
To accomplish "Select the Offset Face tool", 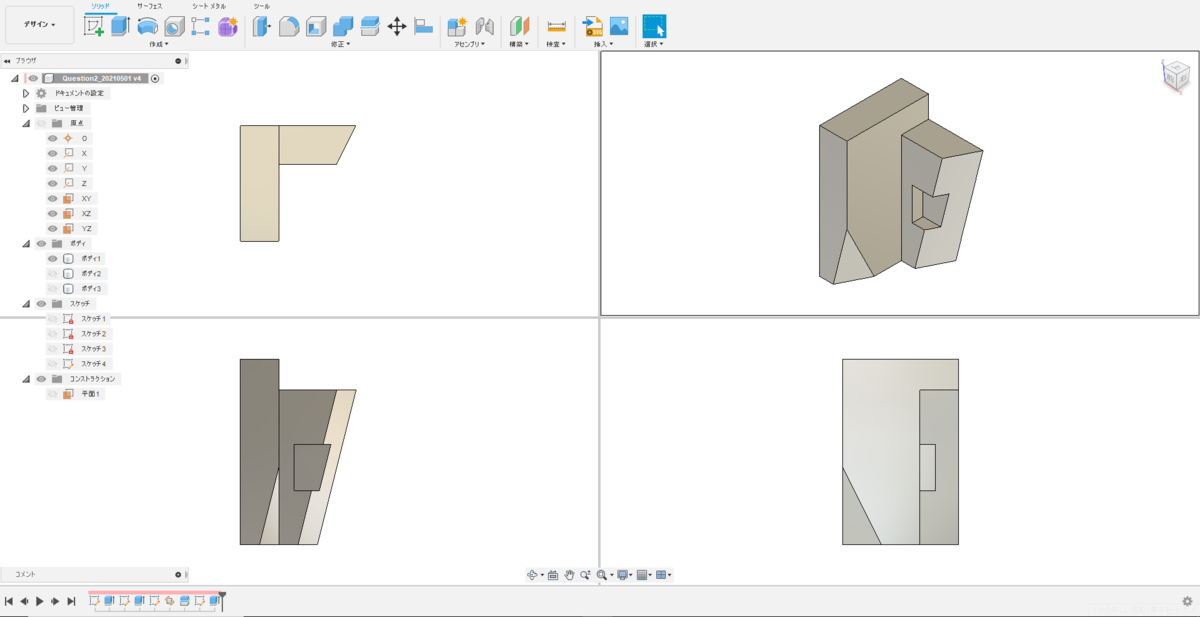I will click(370, 27).
